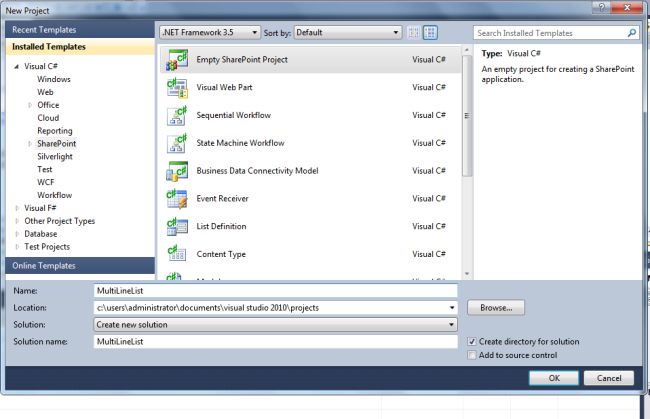Enable Add to source control checkbox
Image resolution: width=650 pixels, height=419 pixels.
[472, 355]
